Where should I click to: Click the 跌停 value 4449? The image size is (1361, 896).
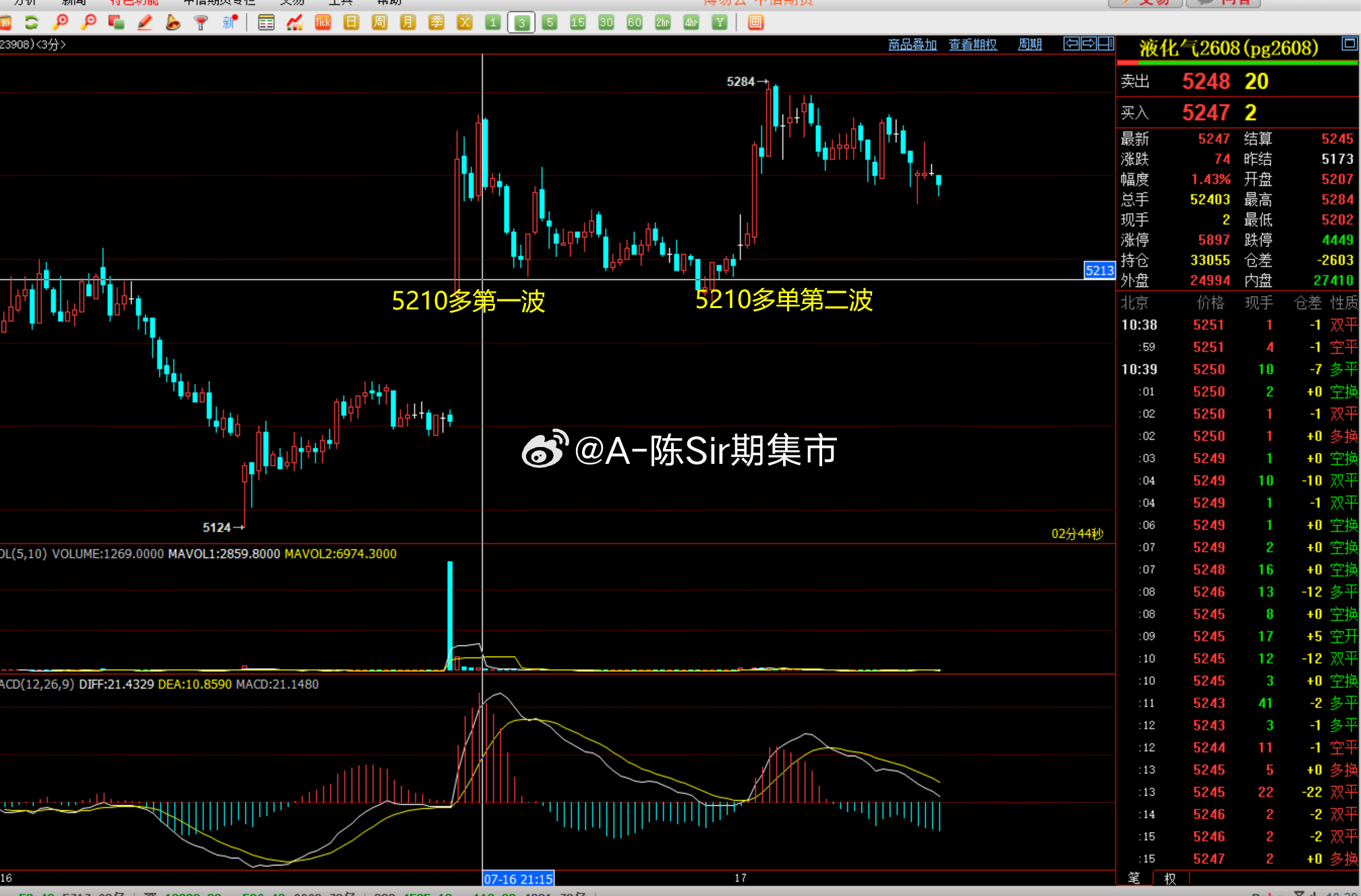(1337, 240)
